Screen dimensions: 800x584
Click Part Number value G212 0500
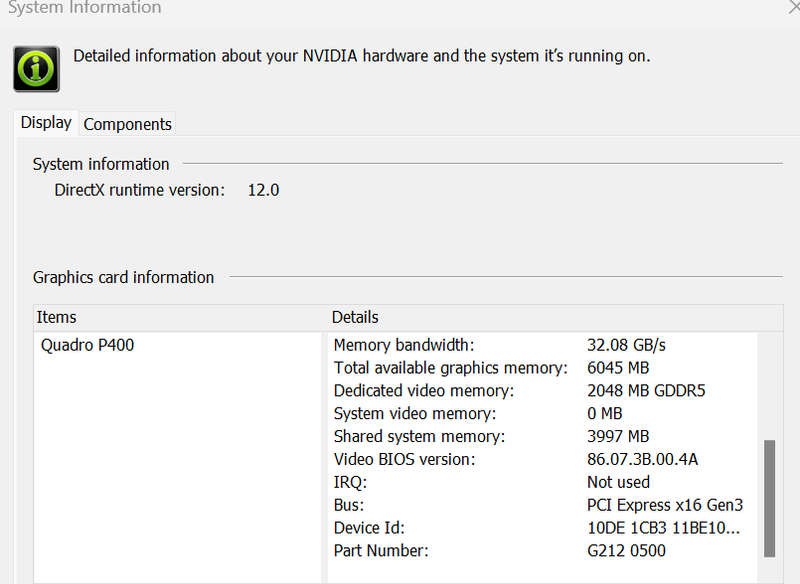pos(626,551)
